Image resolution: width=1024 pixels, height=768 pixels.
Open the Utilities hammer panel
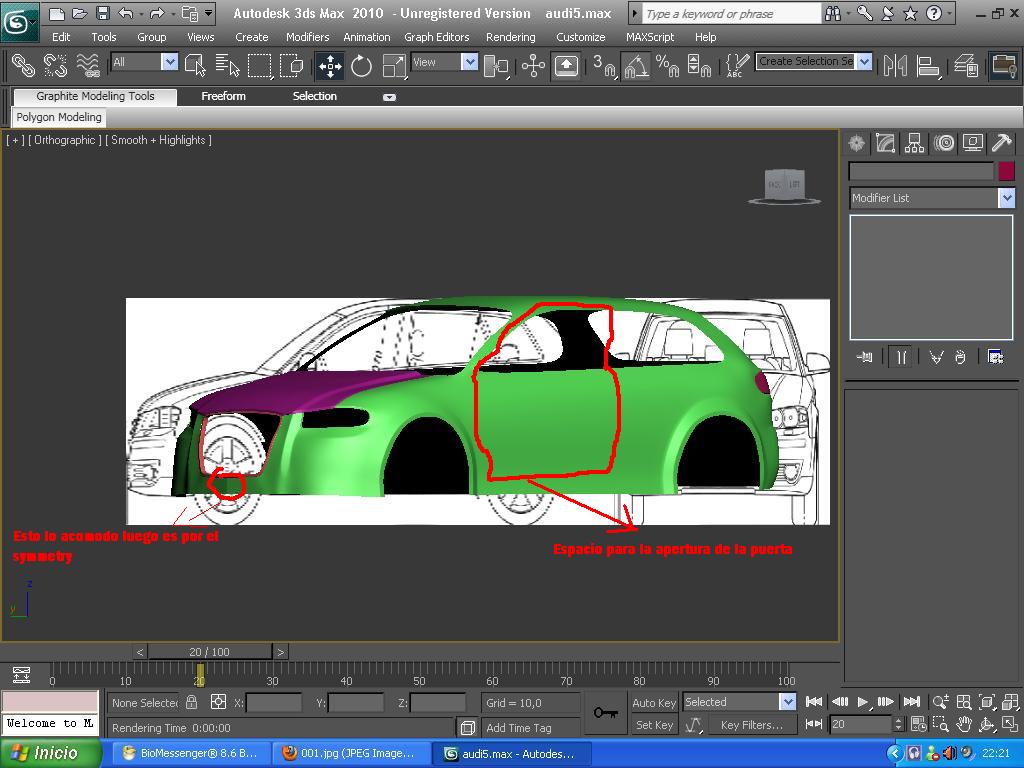pyautogui.click(x=1002, y=144)
